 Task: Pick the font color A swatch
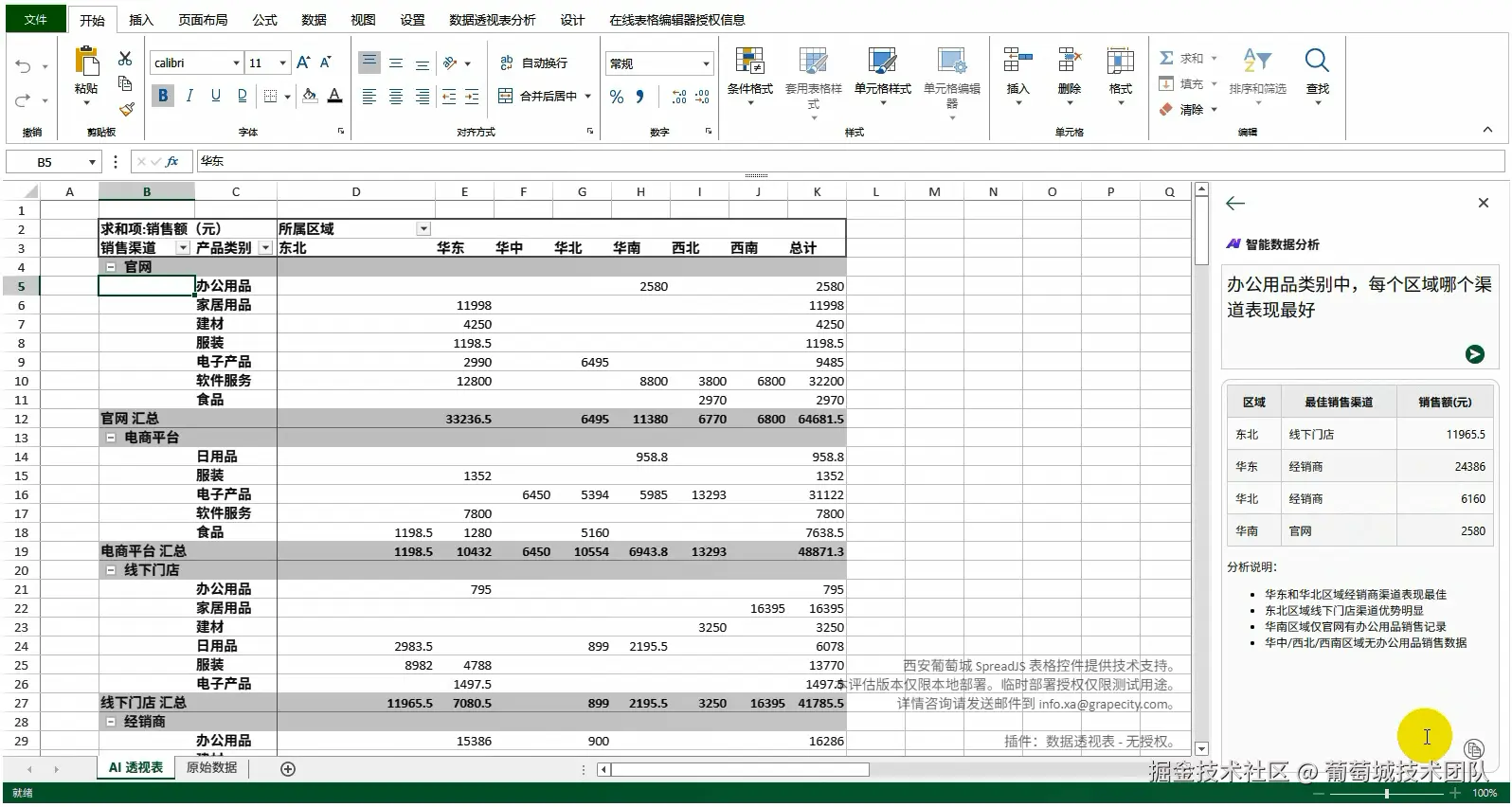point(334,96)
